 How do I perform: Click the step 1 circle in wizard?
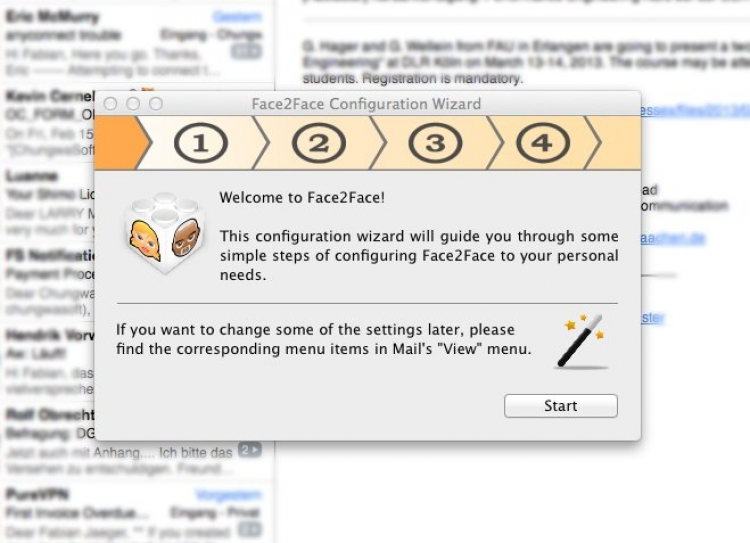[201, 144]
